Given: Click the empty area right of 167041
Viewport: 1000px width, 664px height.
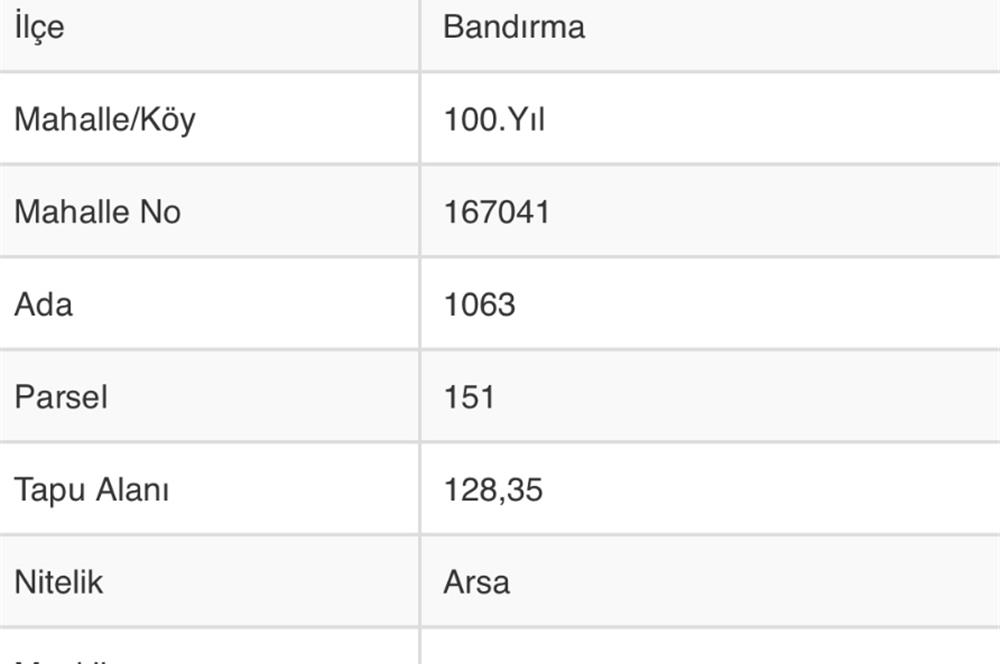Looking at the screenshot, I should [x=775, y=212].
